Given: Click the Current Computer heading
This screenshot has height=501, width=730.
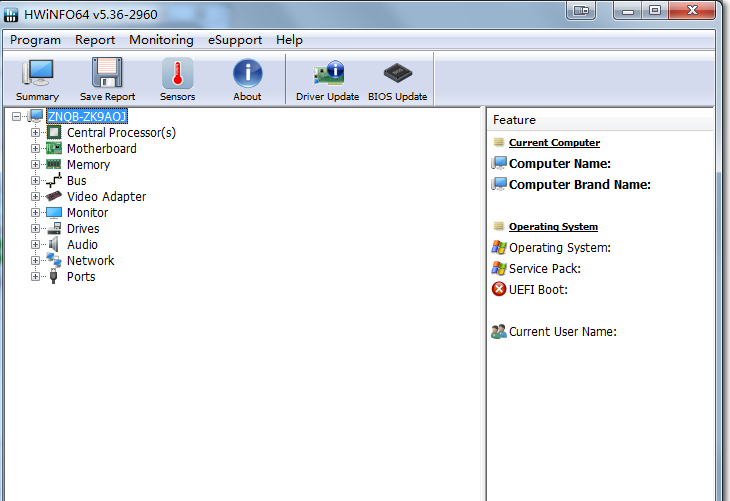Looking at the screenshot, I should click(554, 142).
